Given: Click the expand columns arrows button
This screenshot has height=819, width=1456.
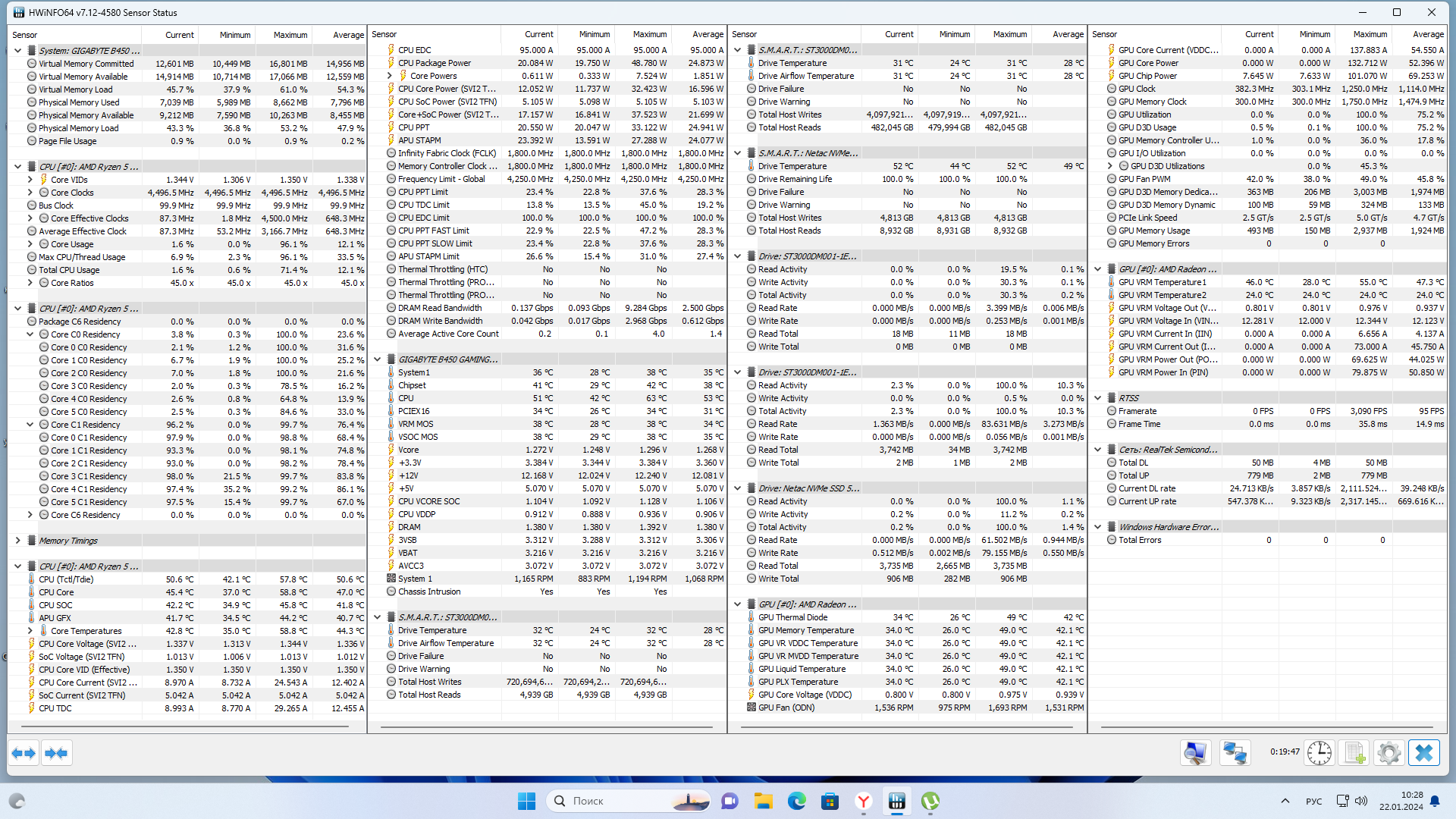Looking at the screenshot, I should click(24, 753).
